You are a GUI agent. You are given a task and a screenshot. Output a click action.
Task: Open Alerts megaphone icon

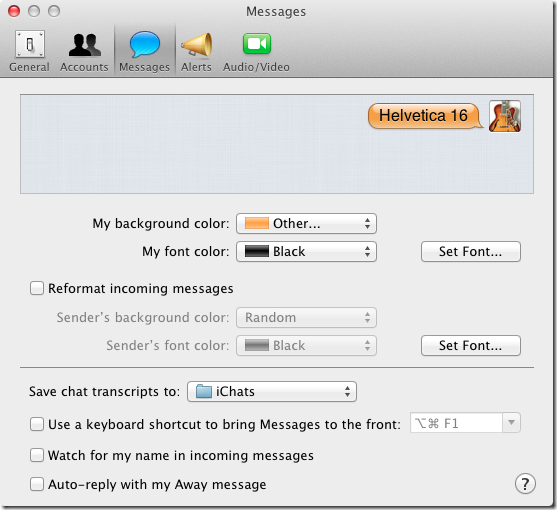[x=197, y=44]
